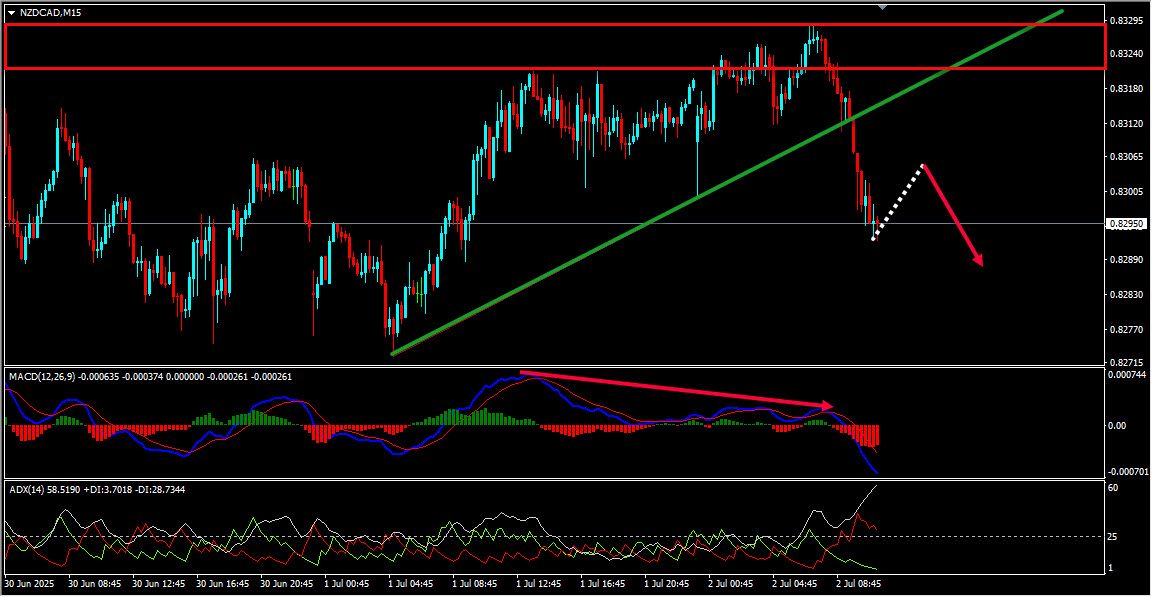Click the NZDCAD,M15 chart title
The image size is (1152, 597).
48,13
